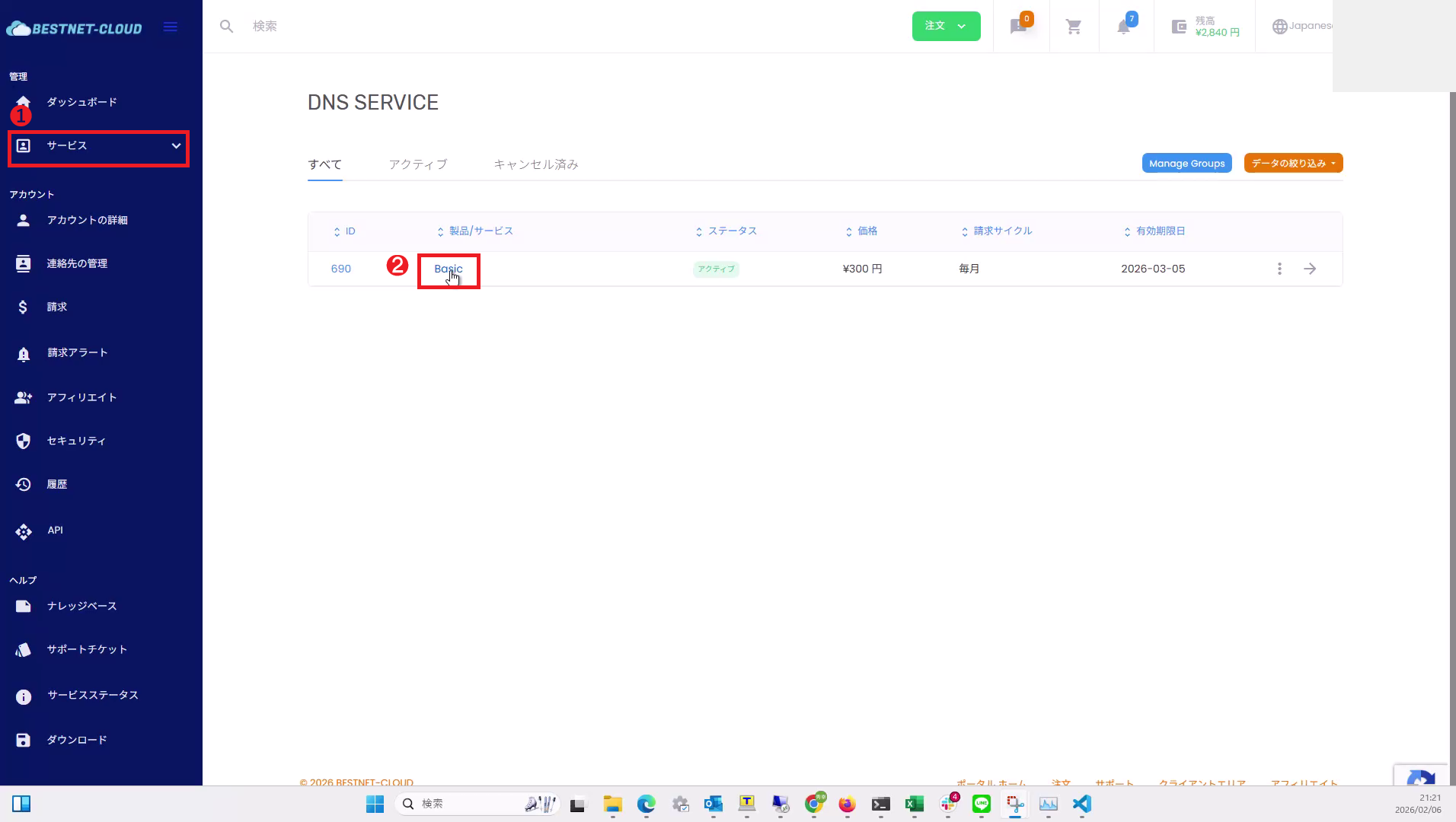Switch to the キャンセル済み tab
The width and height of the screenshot is (1456, 822).
click(x=535, y=164)
